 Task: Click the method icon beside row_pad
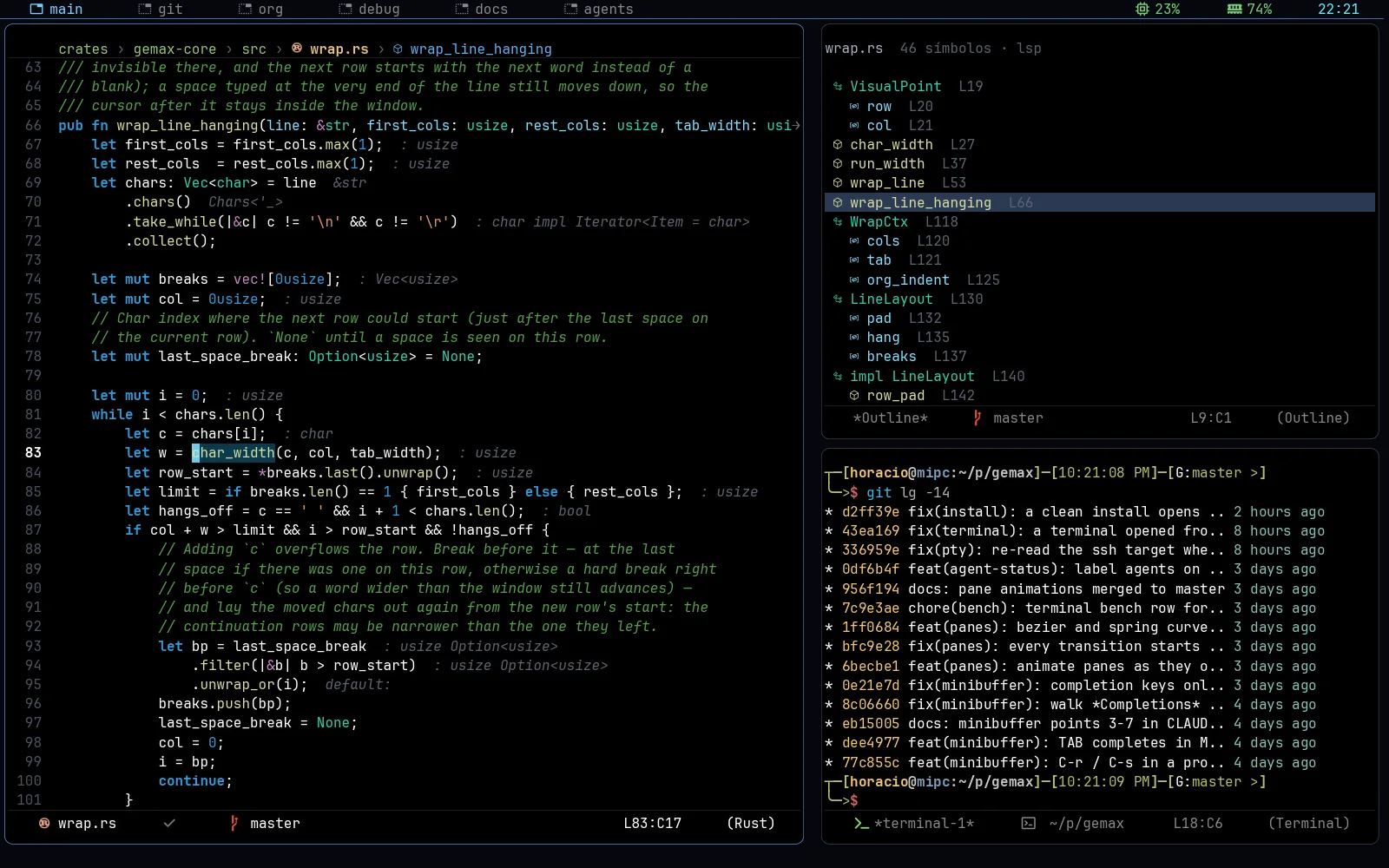(854, 396)
